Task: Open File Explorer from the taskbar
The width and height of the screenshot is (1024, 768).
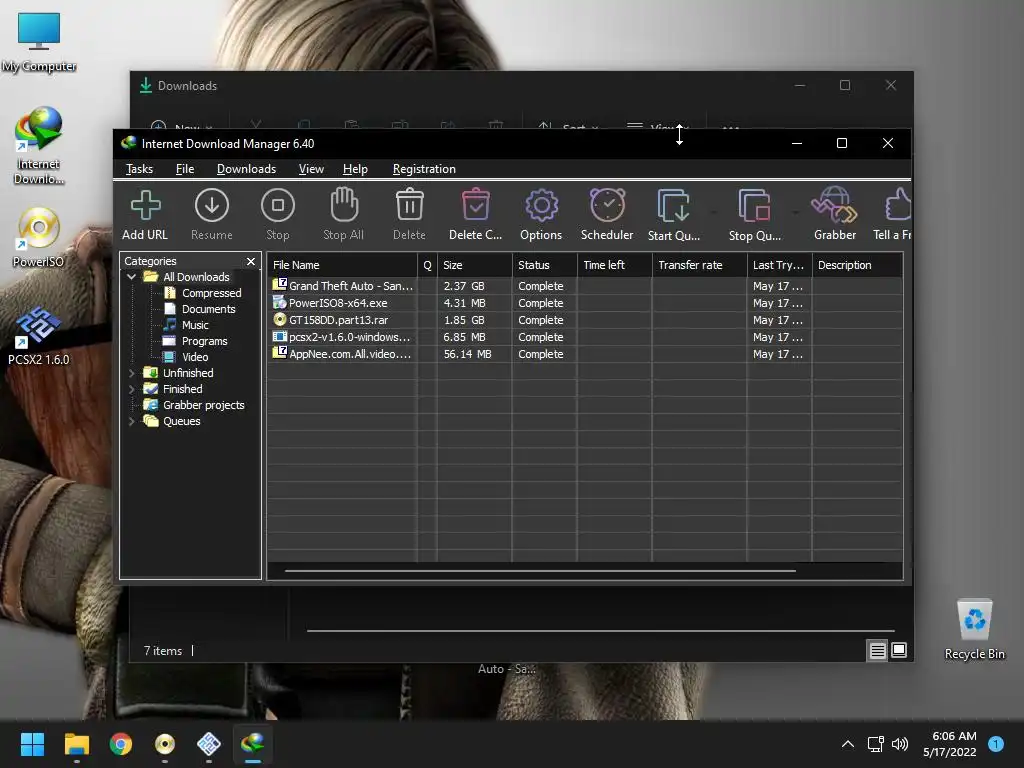Action: tap(76, 744)
